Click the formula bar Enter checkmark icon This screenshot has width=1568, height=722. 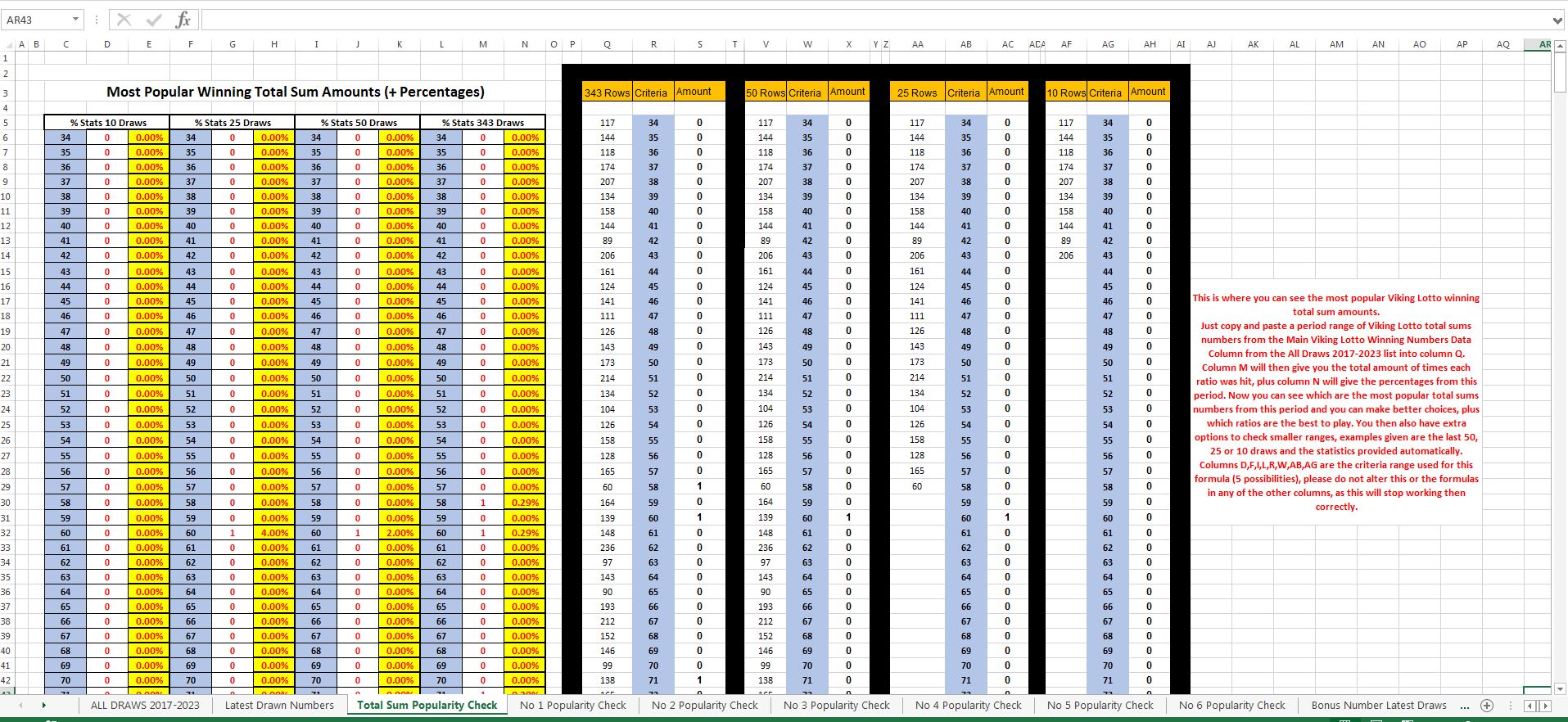pyautogui.click(x=153, y=20)
